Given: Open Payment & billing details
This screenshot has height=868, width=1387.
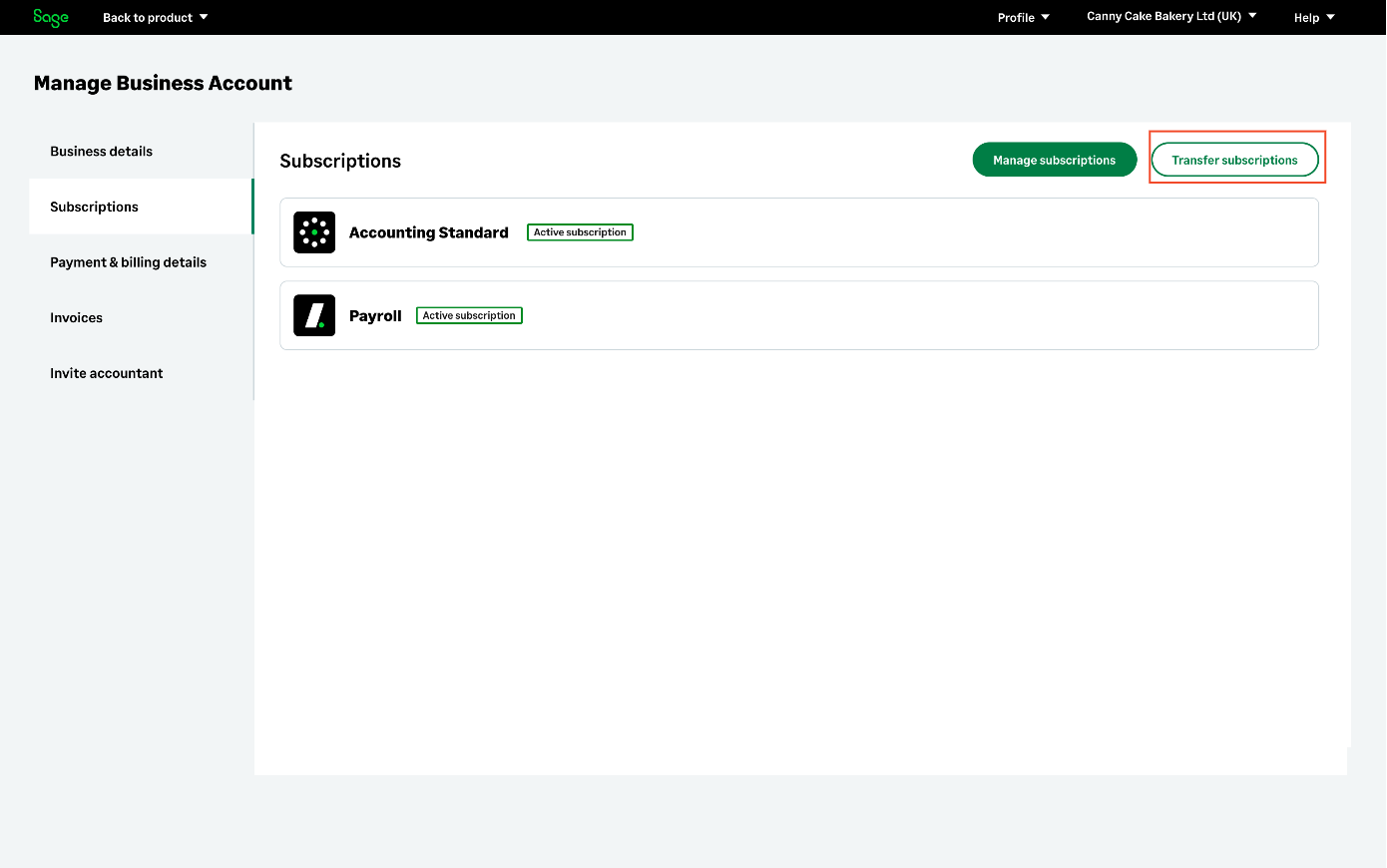Looking at the screenshot, I should [x=128, y=262].
